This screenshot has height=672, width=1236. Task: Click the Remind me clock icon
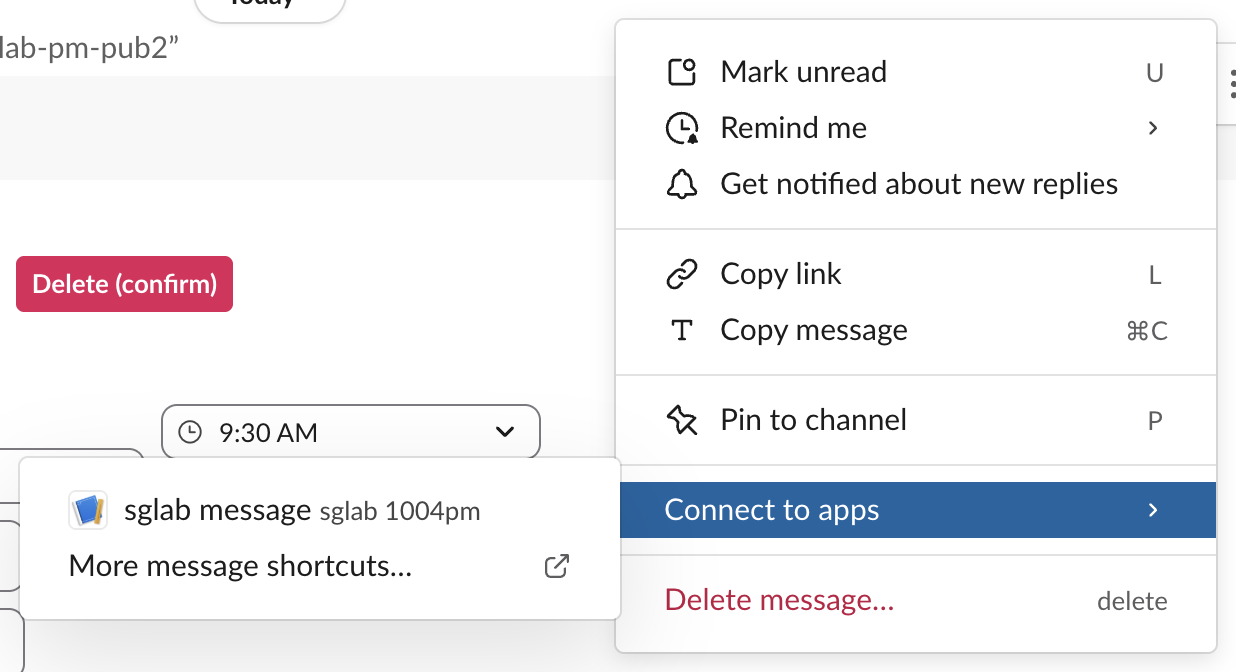681,128
